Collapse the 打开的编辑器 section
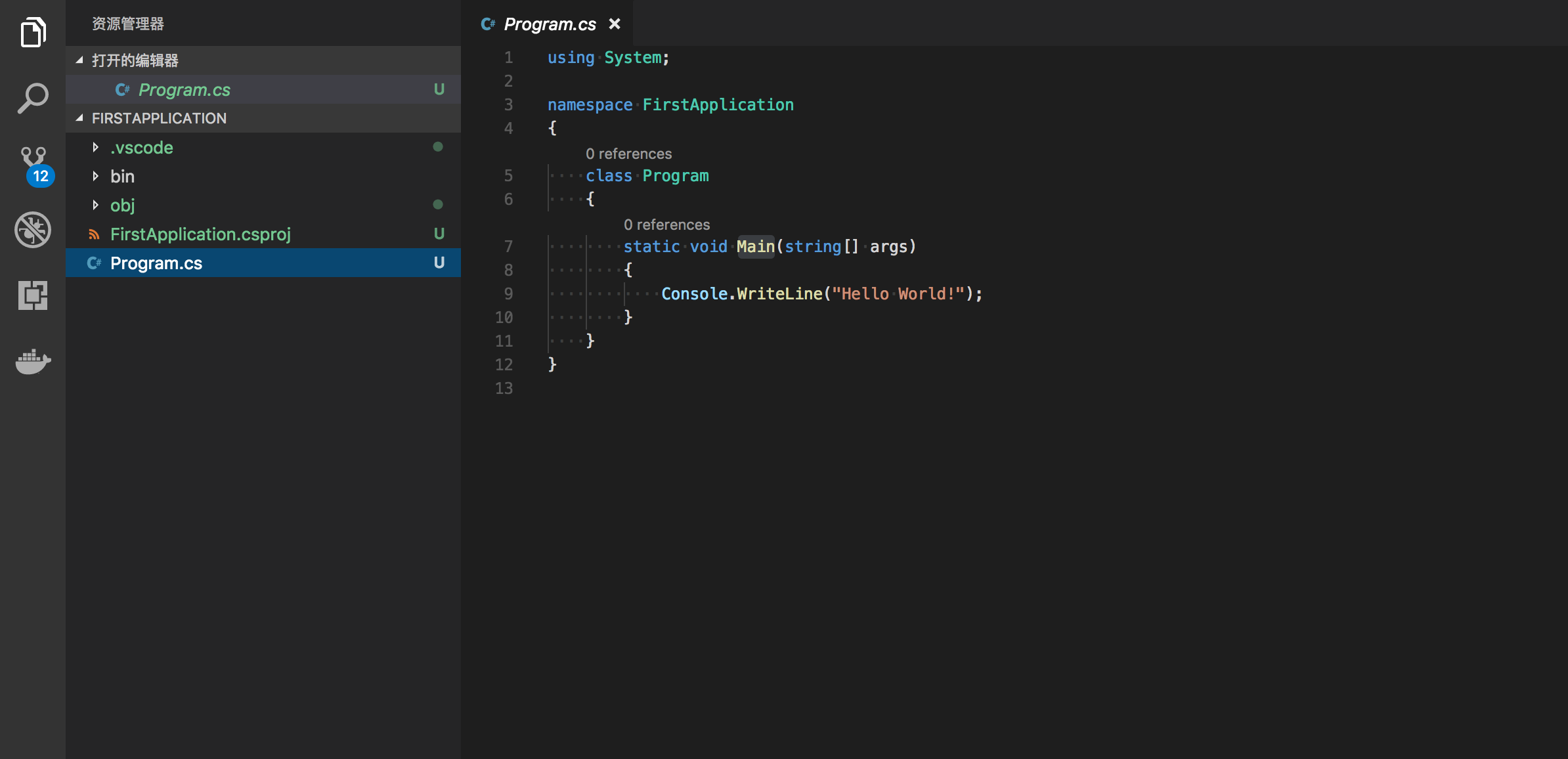Viewport: 1568px width, 759px height. tap(79, 60)
